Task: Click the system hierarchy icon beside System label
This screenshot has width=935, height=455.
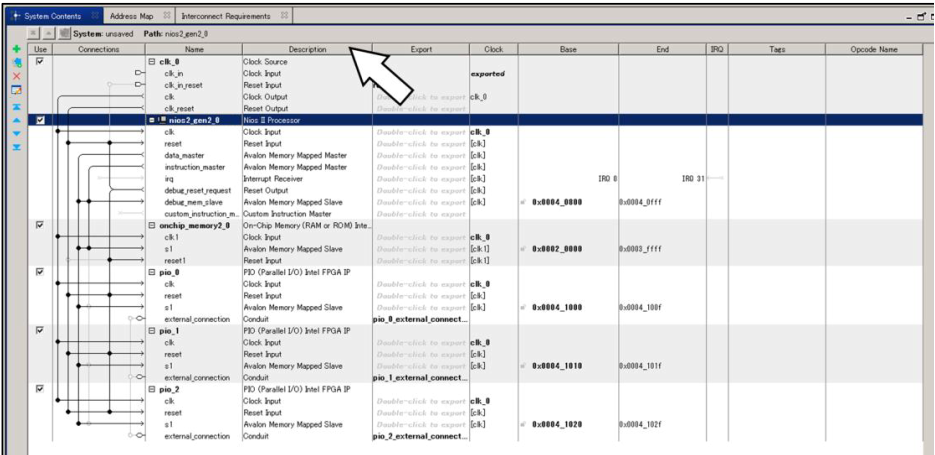Action: pyautogui.click(x=64, y=33)
